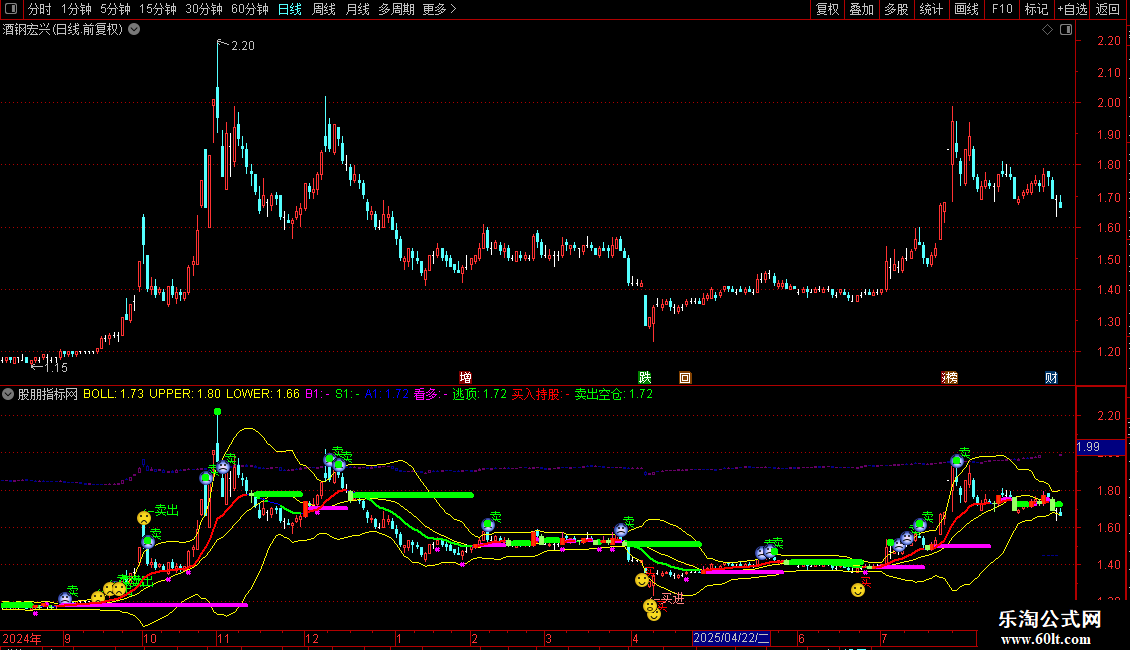Click the 1.15 low price label
This screenshot has width=1130, height=650.
pyautogui.click(x=56, y=368)
